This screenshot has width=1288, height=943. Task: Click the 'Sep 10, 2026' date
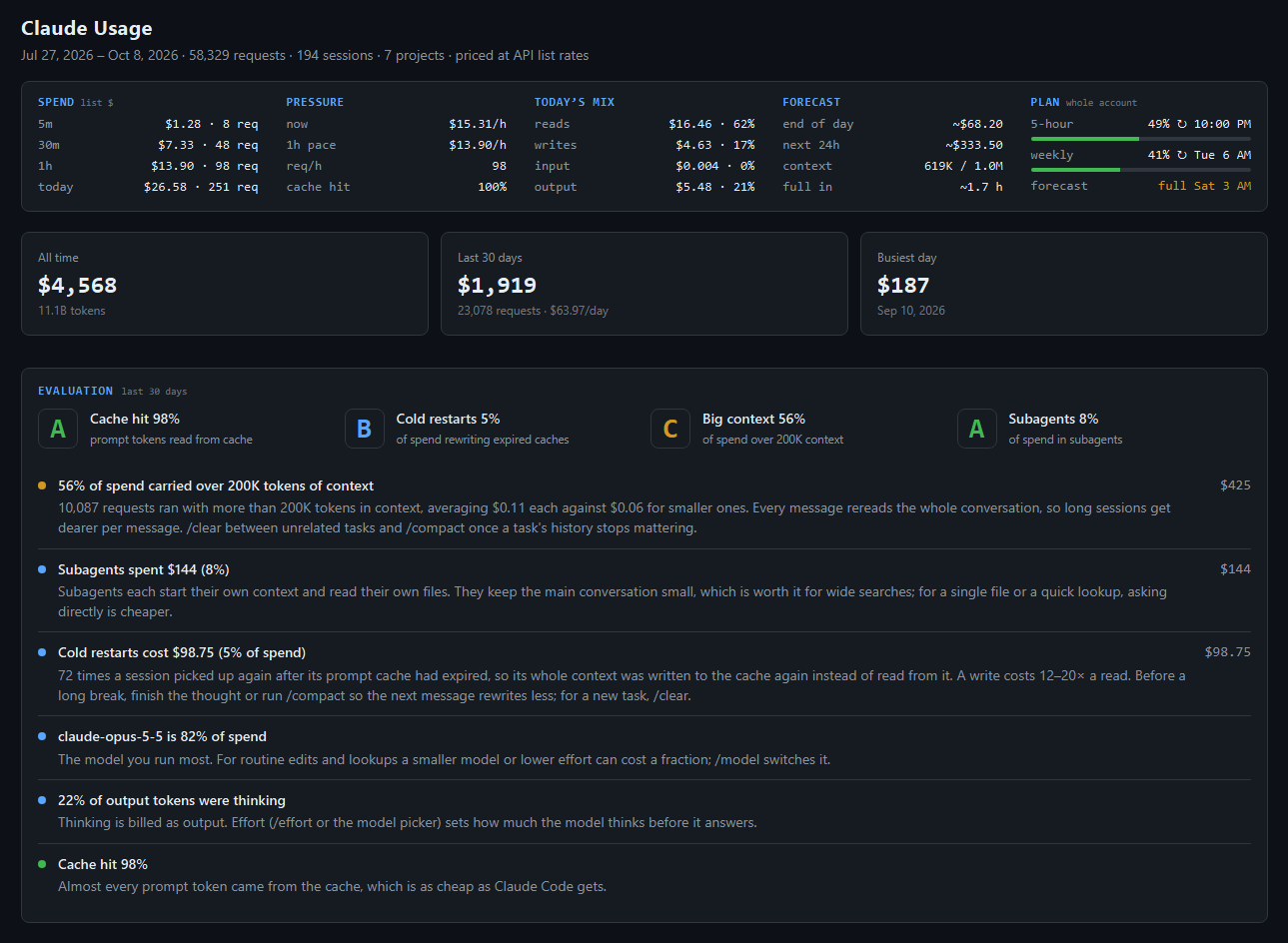[x=911, y=311]
